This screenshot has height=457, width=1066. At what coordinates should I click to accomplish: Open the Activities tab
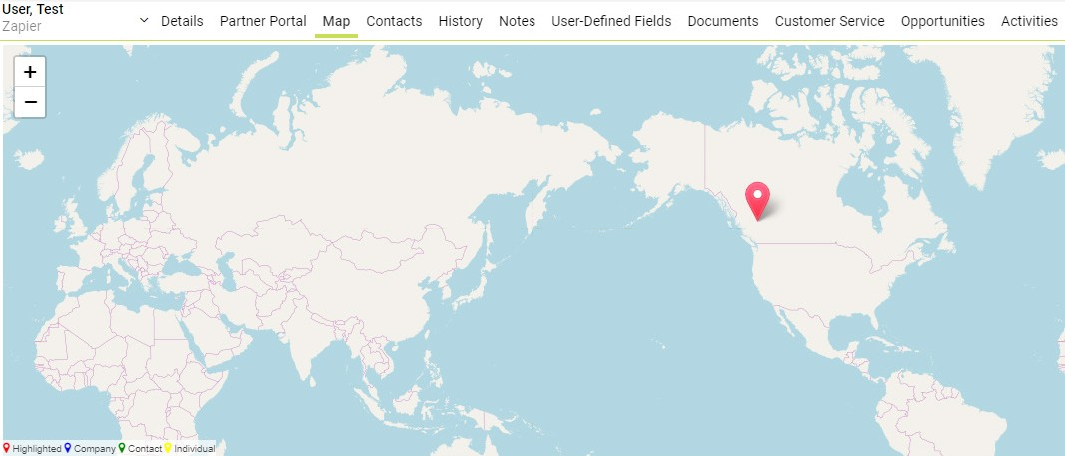coord(1029,21)
